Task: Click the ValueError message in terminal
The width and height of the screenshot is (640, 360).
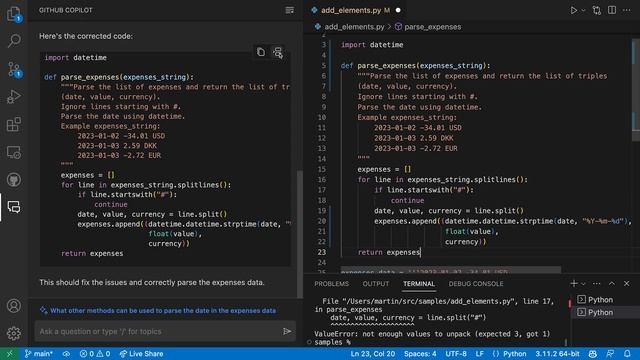Action: [x=432, y=334]
